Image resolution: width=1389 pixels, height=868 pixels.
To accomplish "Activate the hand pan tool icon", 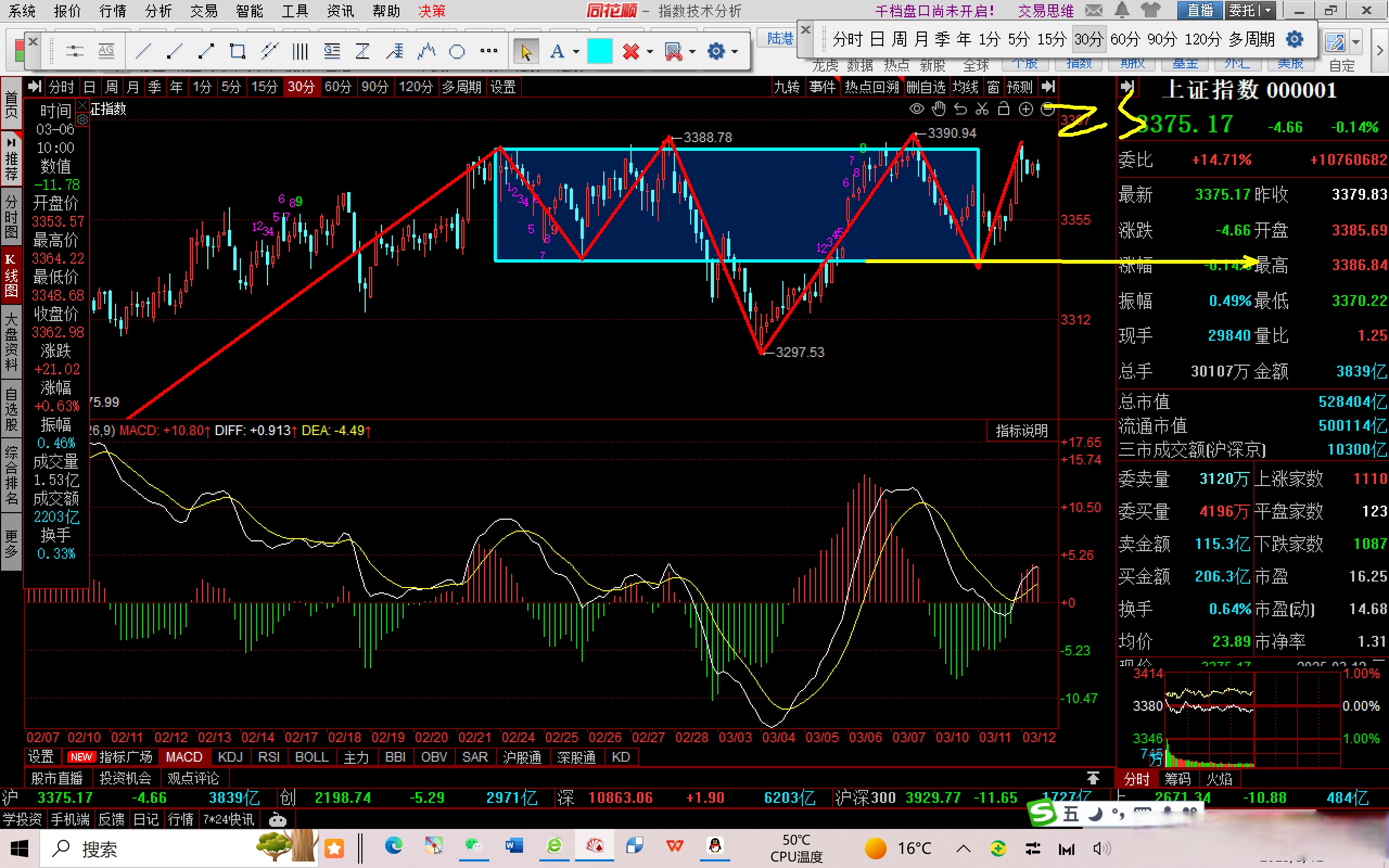I will 939,108.
